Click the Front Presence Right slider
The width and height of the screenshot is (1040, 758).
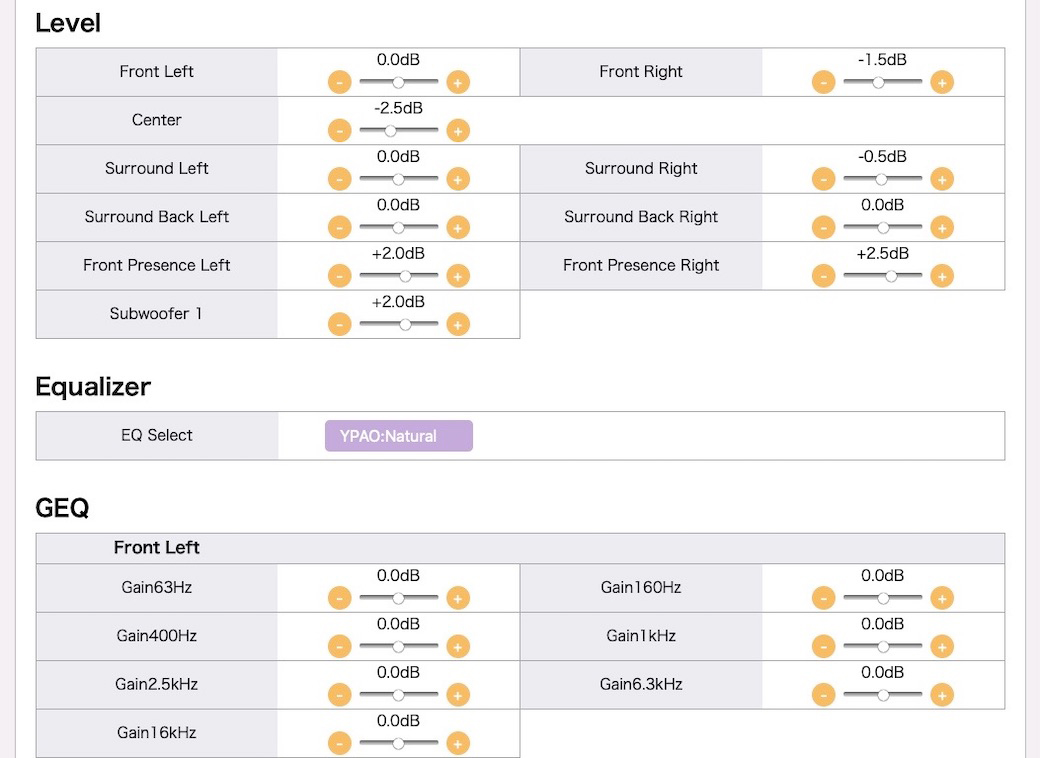coord(883,276)
